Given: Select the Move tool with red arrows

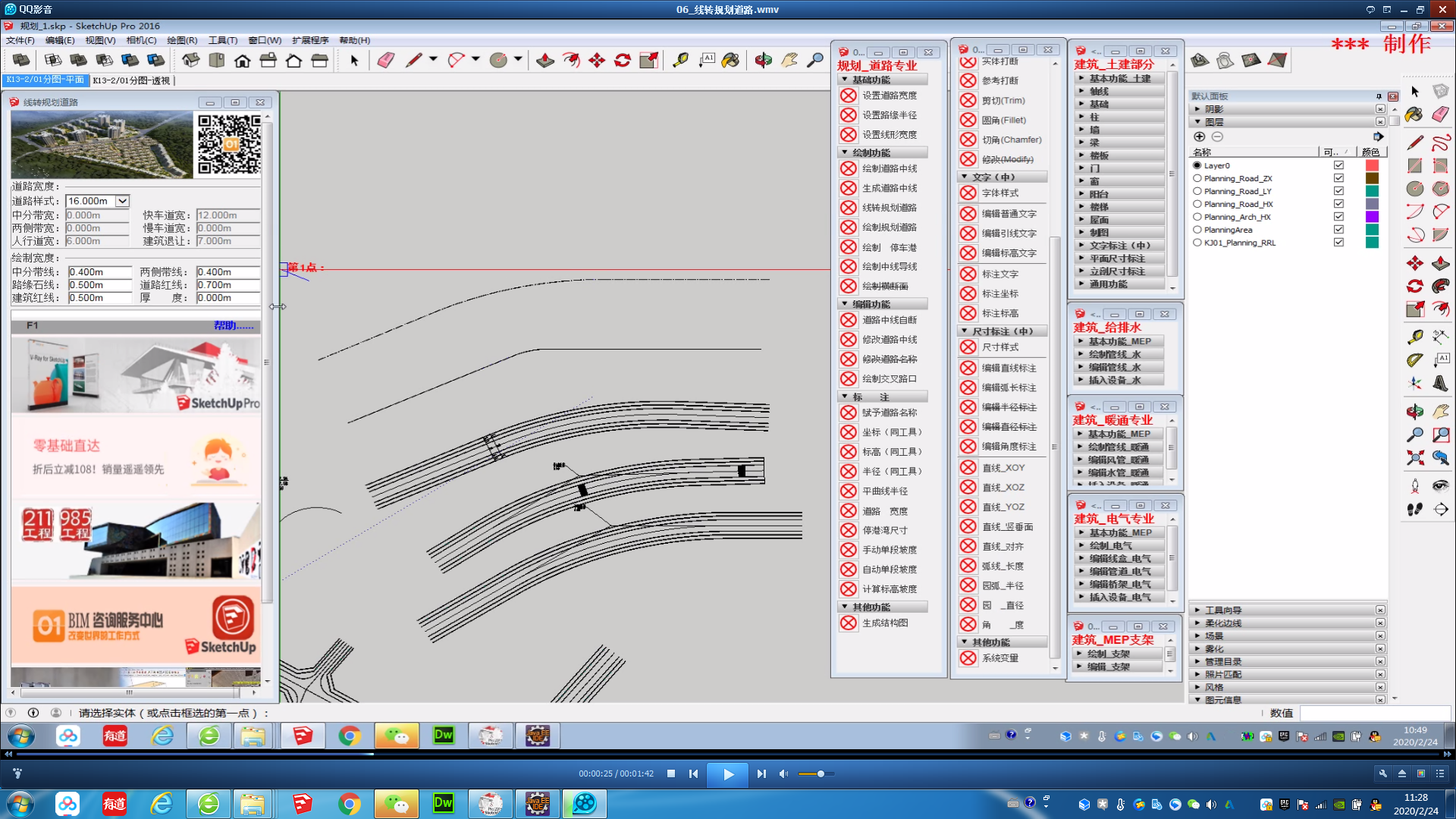Looking at the screenshot, I should (x=597, y=61).
